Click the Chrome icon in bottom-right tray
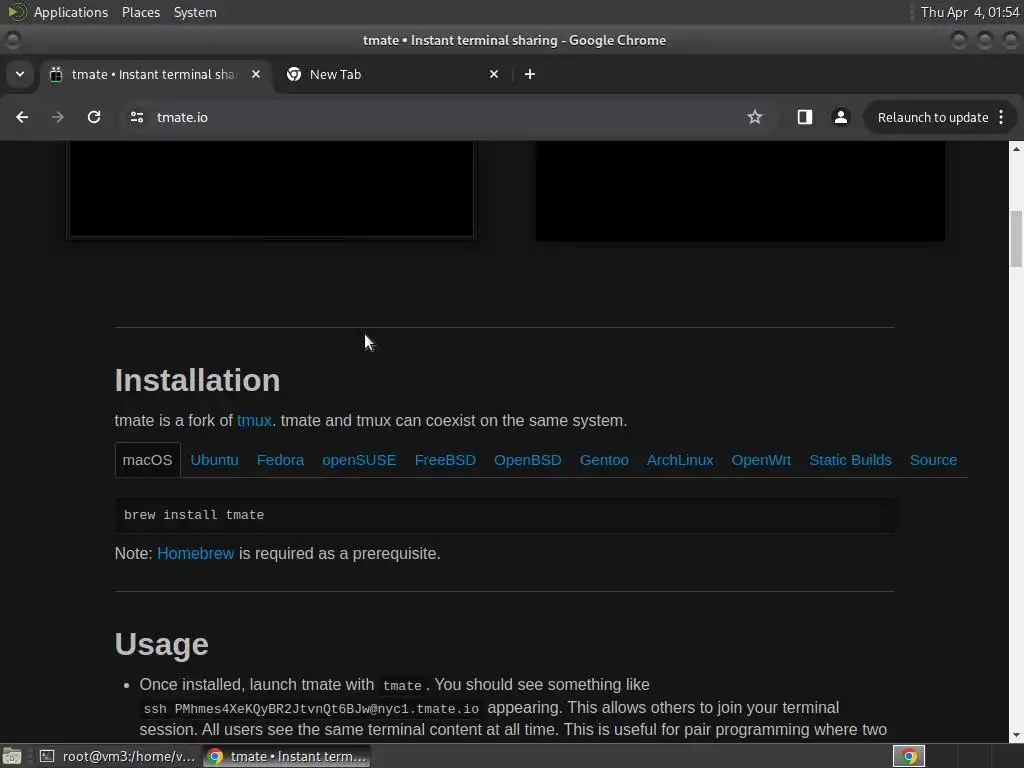Screen dimensions: 1024x768 coord(908,756)
